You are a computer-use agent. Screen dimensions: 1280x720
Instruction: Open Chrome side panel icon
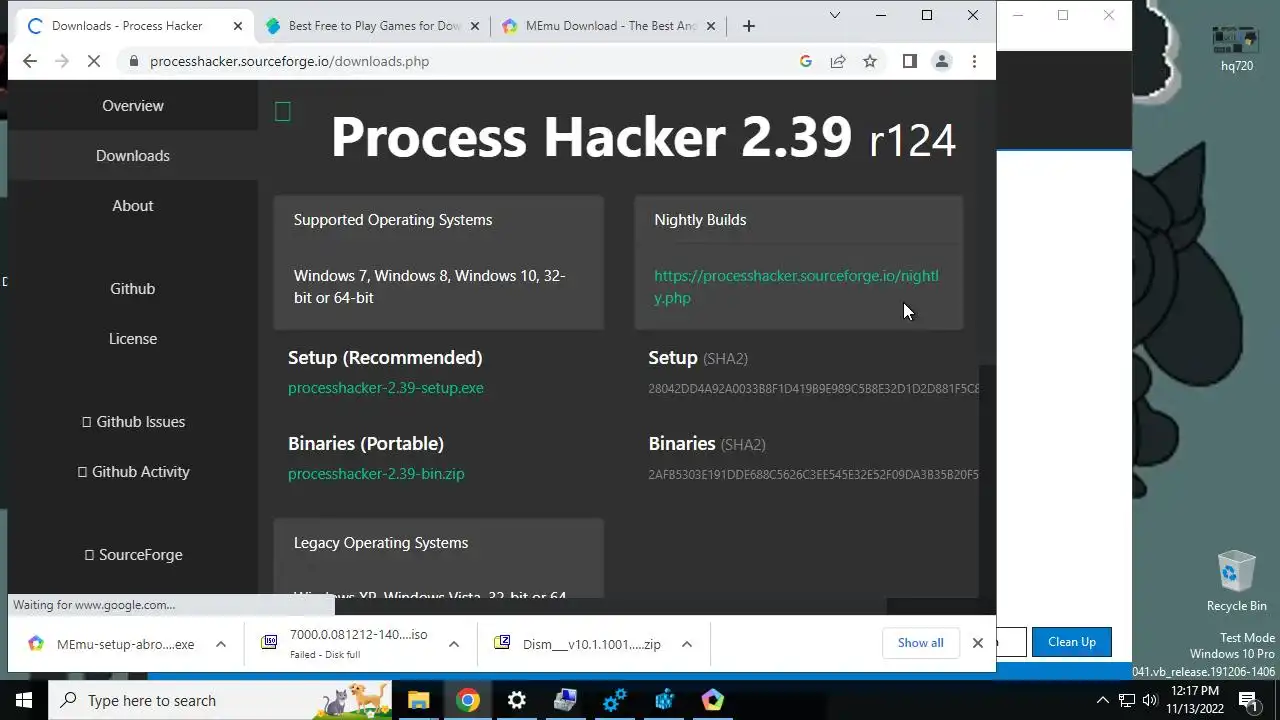pyautogui.click(x=909, y=61)
